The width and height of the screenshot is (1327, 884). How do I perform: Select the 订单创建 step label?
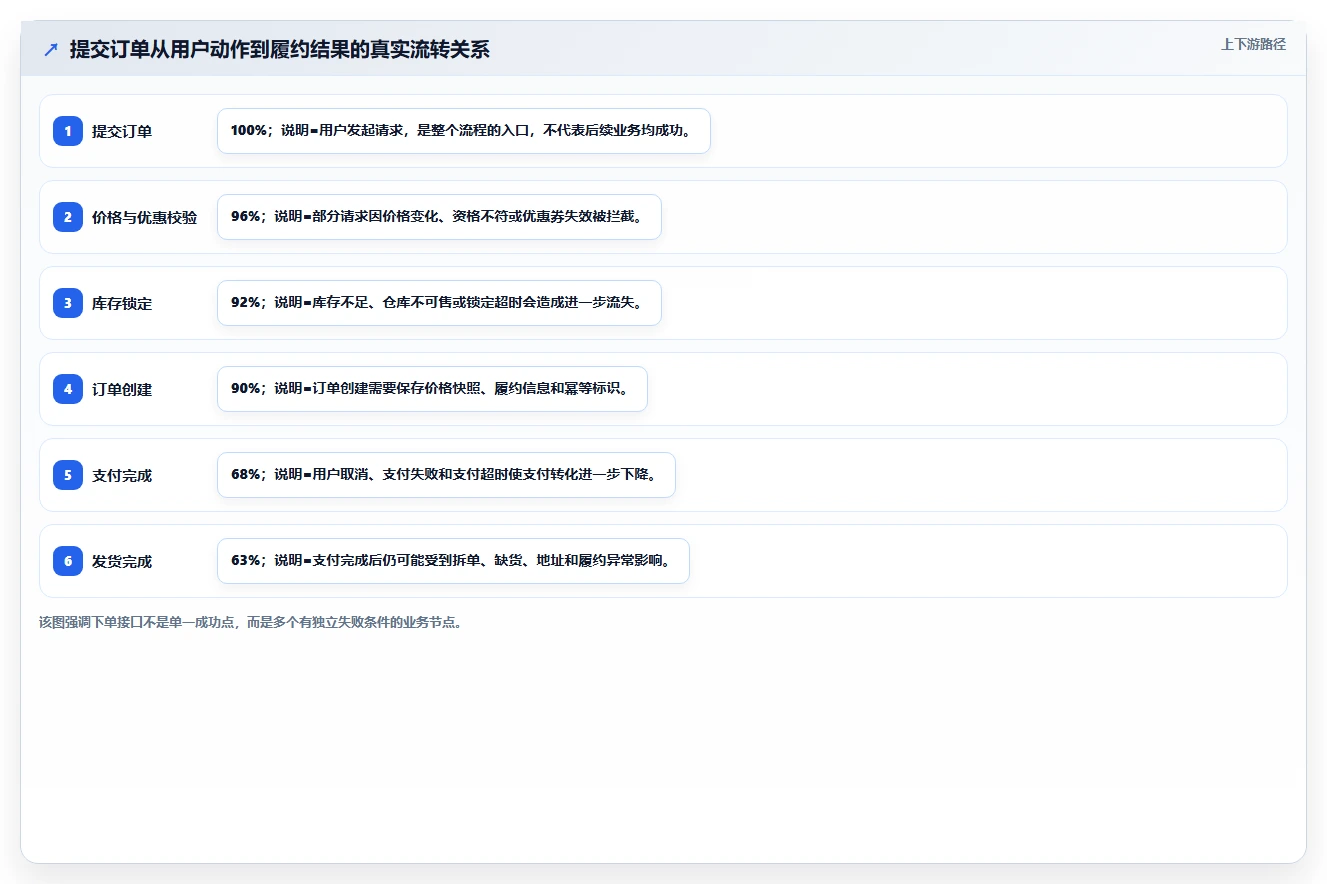tap(122, 389)
